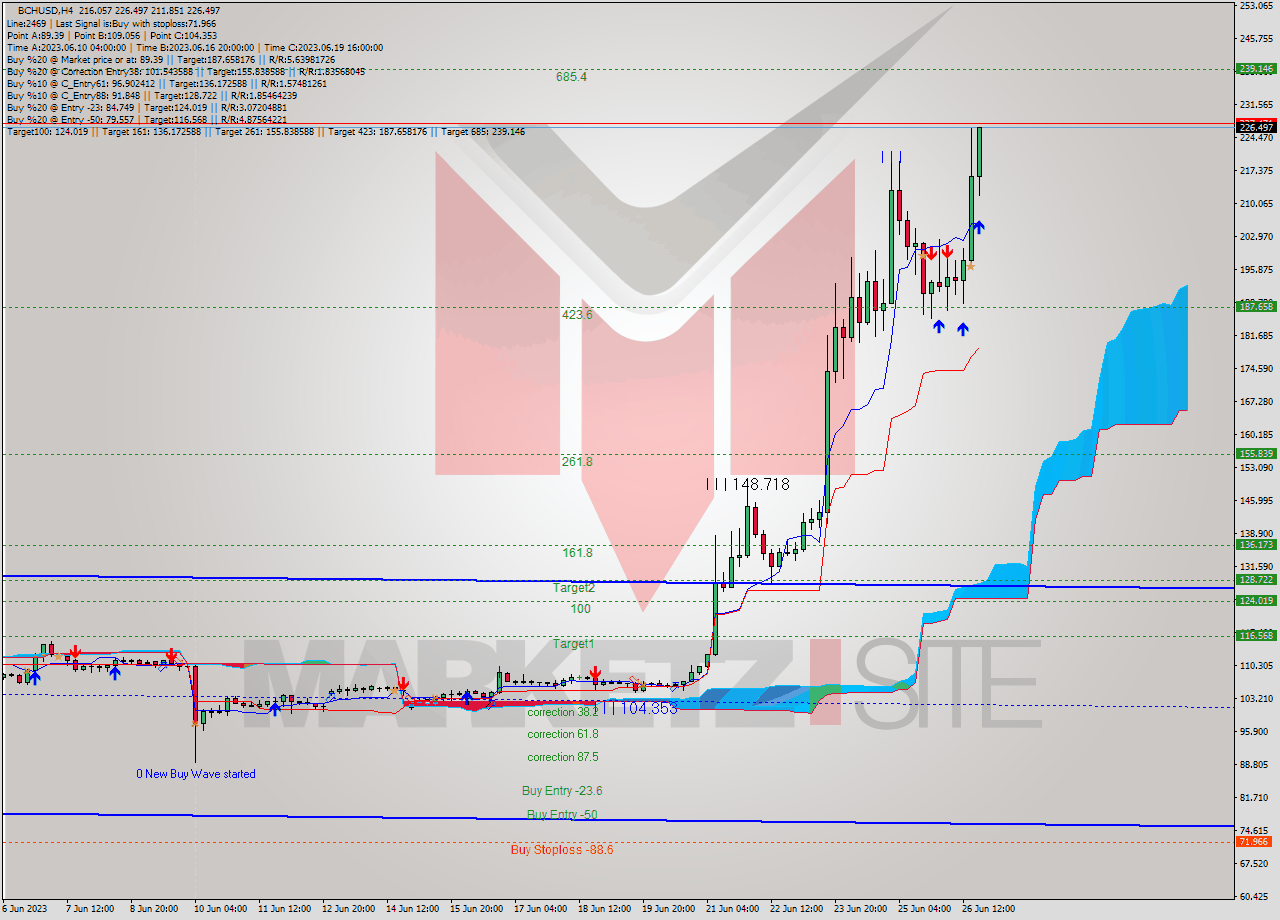
Task: Click the 245.795 price scale value
Action: [x=1256, y=39]
